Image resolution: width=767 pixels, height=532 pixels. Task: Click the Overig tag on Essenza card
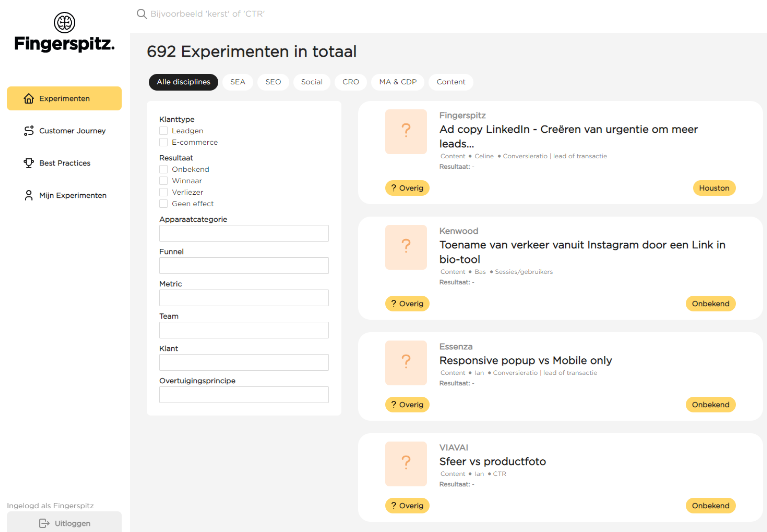pyautogui.click(x=407, y=405)
